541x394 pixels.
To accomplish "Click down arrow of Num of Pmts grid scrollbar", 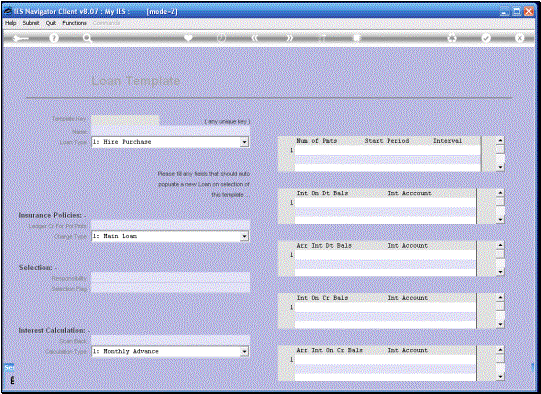I will [500, 167].
